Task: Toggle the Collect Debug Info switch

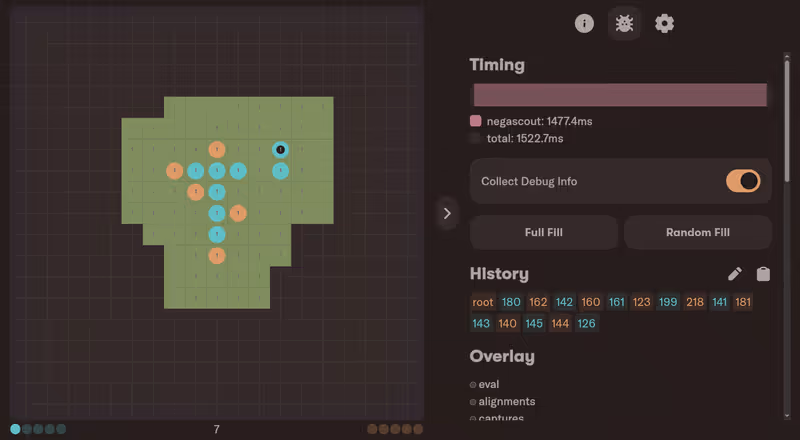Action: click(x=743, y=181)
